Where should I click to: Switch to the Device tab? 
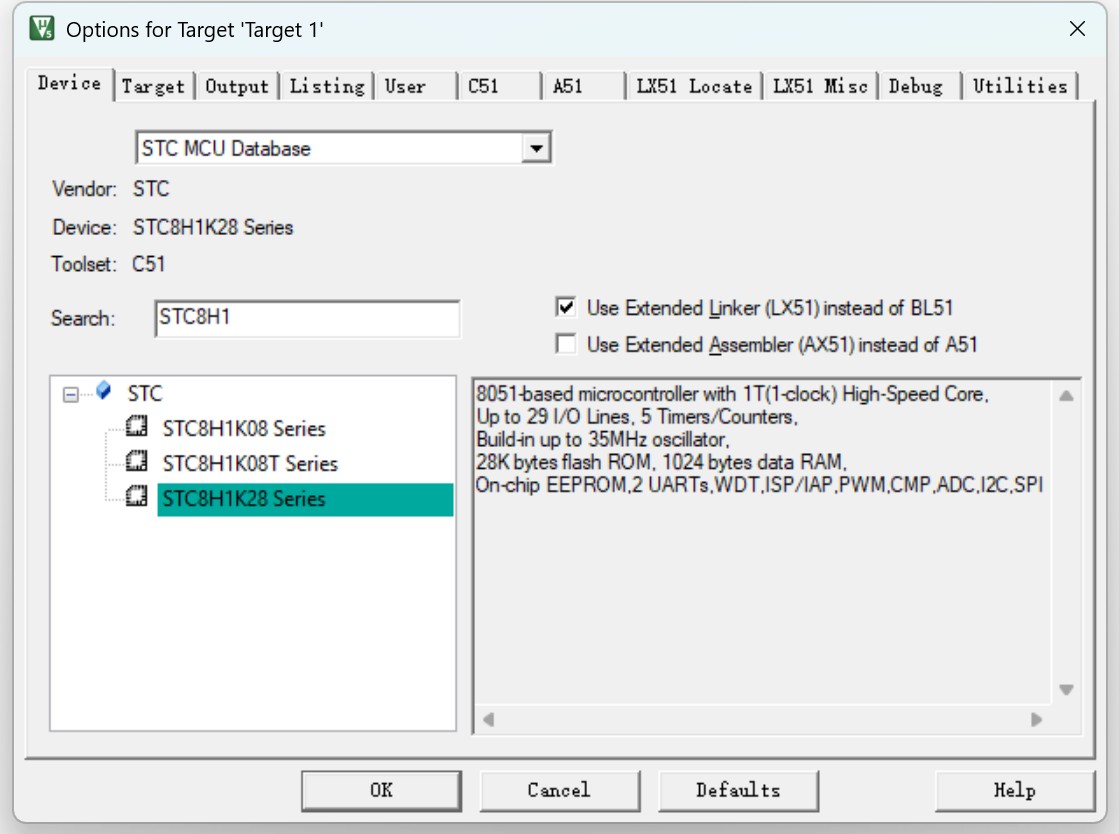click(x=69, y=83)
